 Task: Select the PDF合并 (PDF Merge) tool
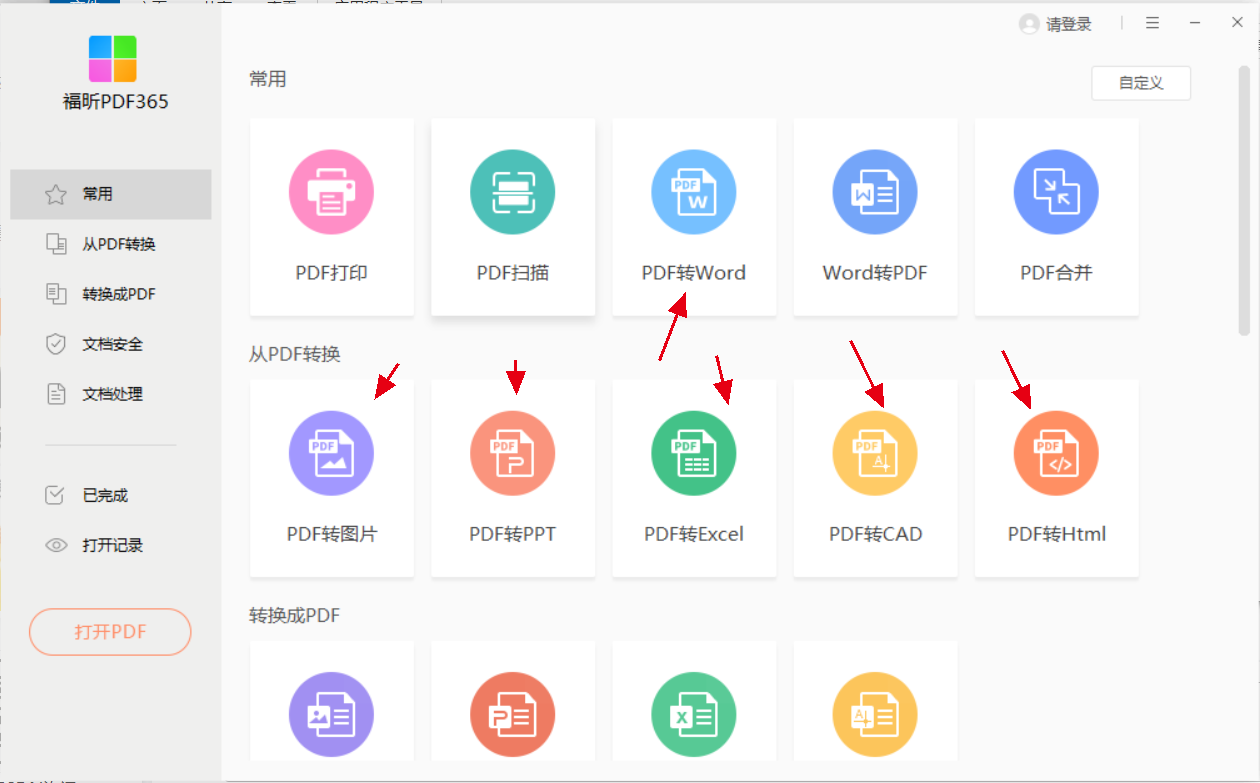1056,217
